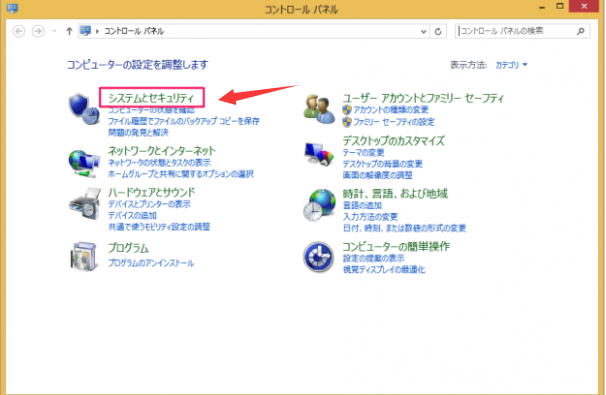
Task: Maximize the Control Panel window
Action: click(x=560, y=7)
